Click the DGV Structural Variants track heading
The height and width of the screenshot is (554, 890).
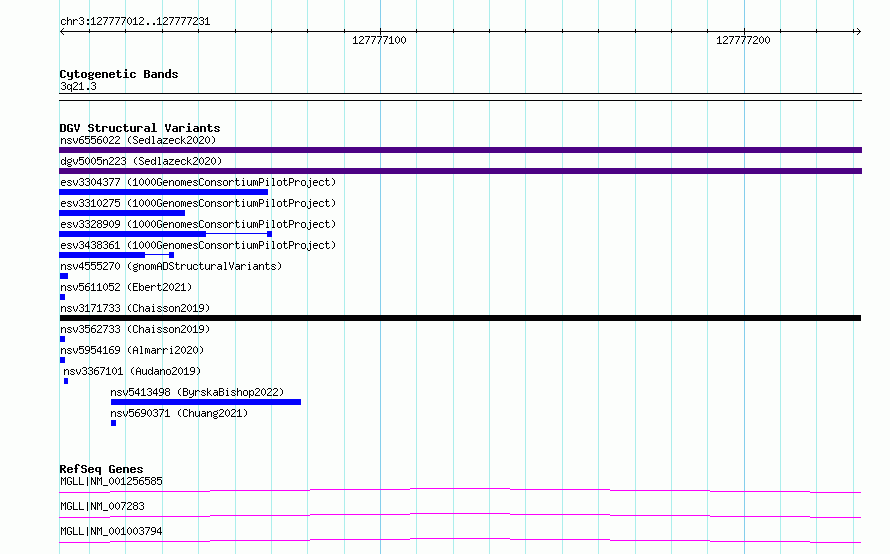point(140,128)
